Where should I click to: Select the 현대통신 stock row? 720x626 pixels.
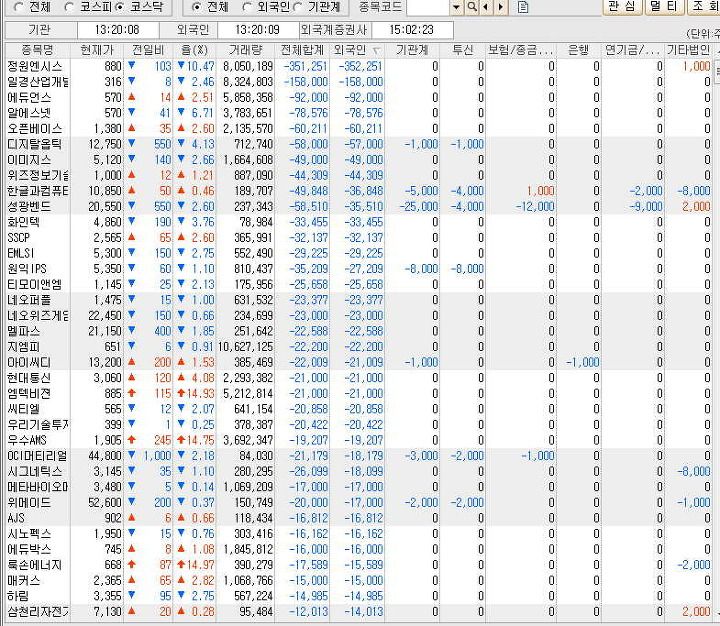click(x=359, y=378)
